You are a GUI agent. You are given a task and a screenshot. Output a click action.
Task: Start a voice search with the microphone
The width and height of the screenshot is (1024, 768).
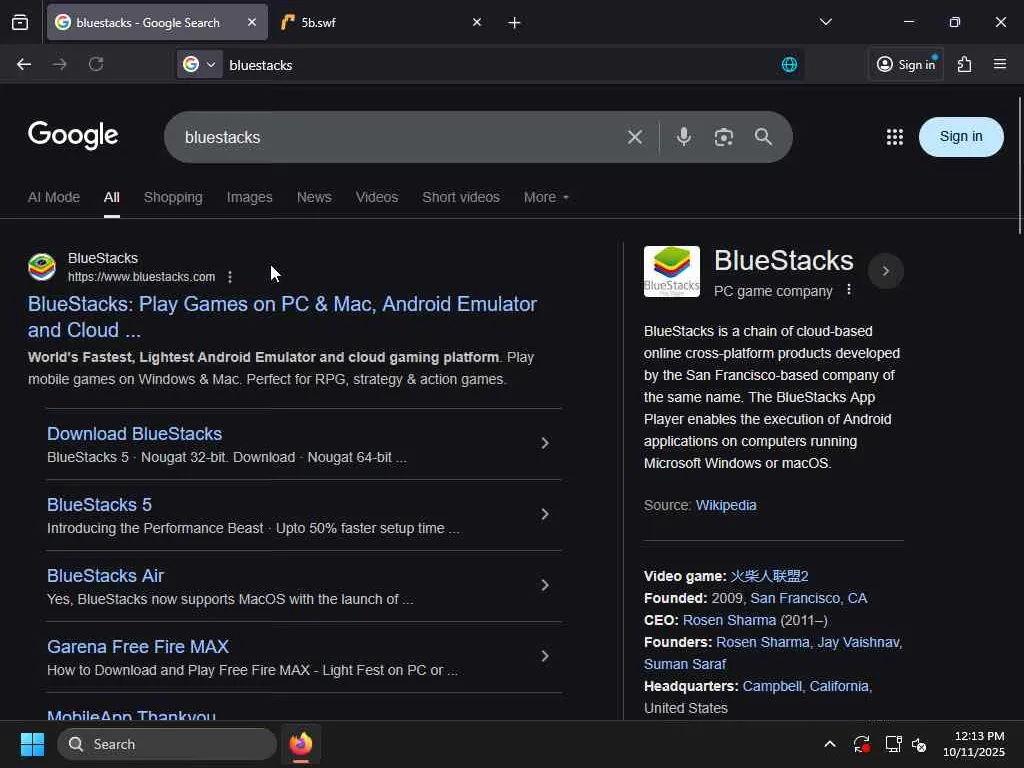[x=684, y=136]
